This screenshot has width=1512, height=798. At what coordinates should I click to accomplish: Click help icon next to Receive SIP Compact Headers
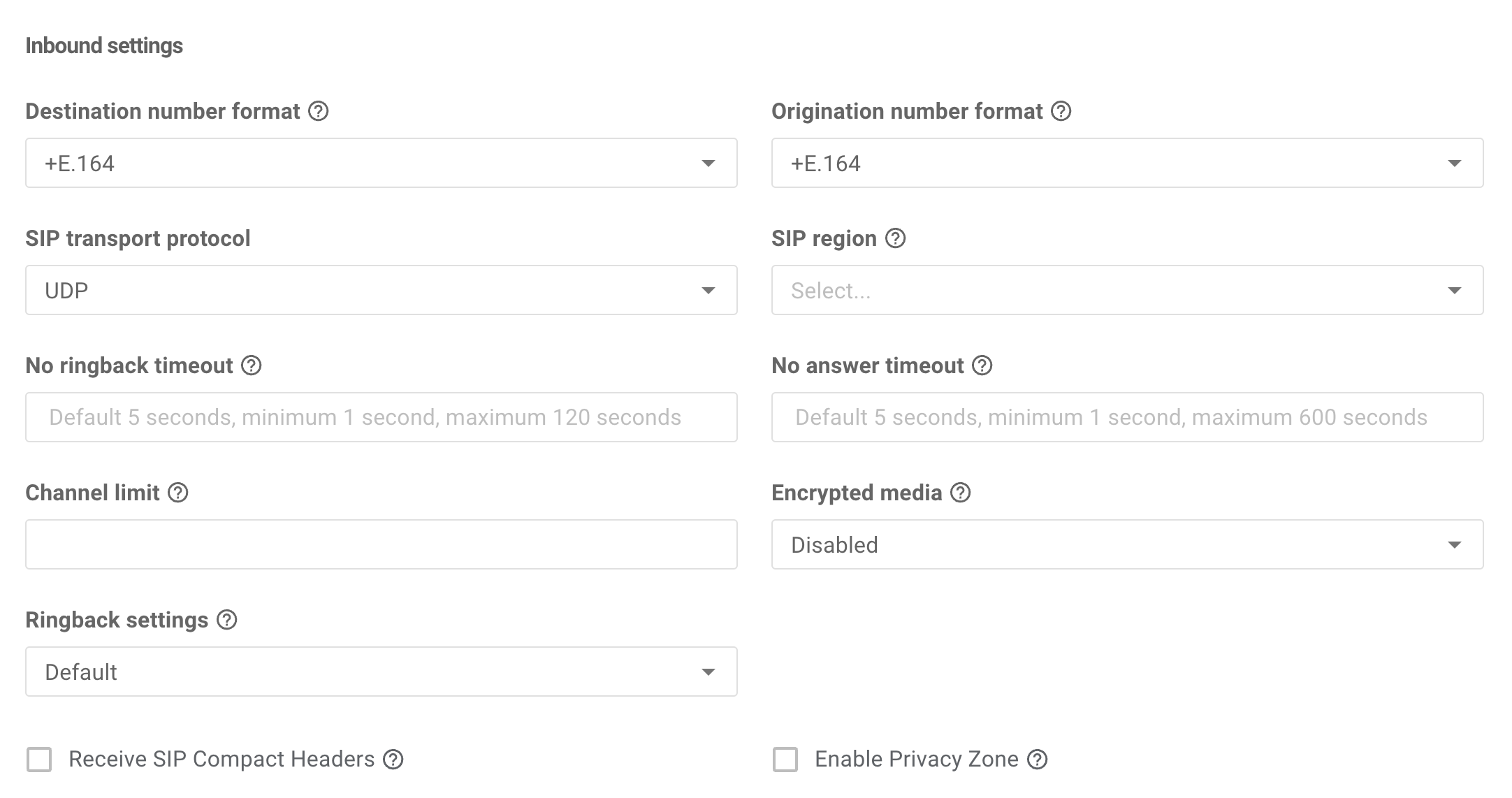[393, 760]
